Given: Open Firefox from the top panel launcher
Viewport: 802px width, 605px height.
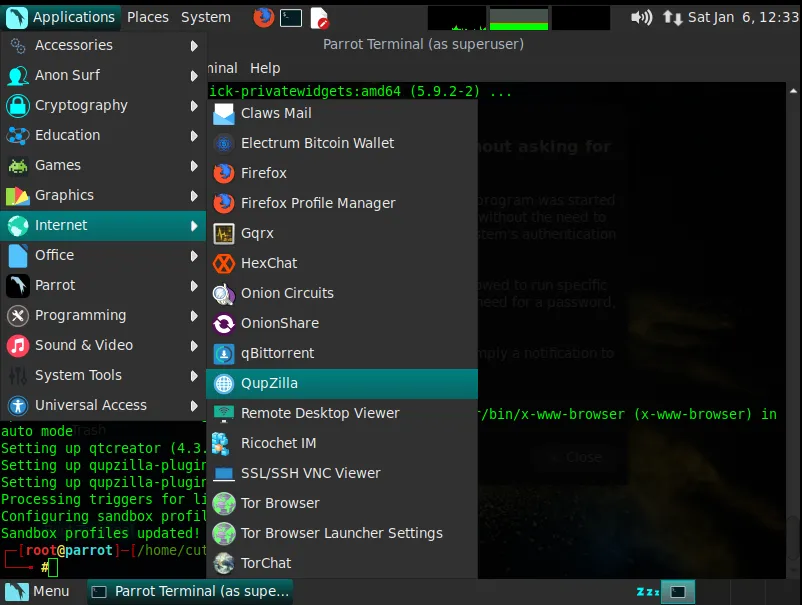Looking at the screenshot, I should (x=264, y=17).
